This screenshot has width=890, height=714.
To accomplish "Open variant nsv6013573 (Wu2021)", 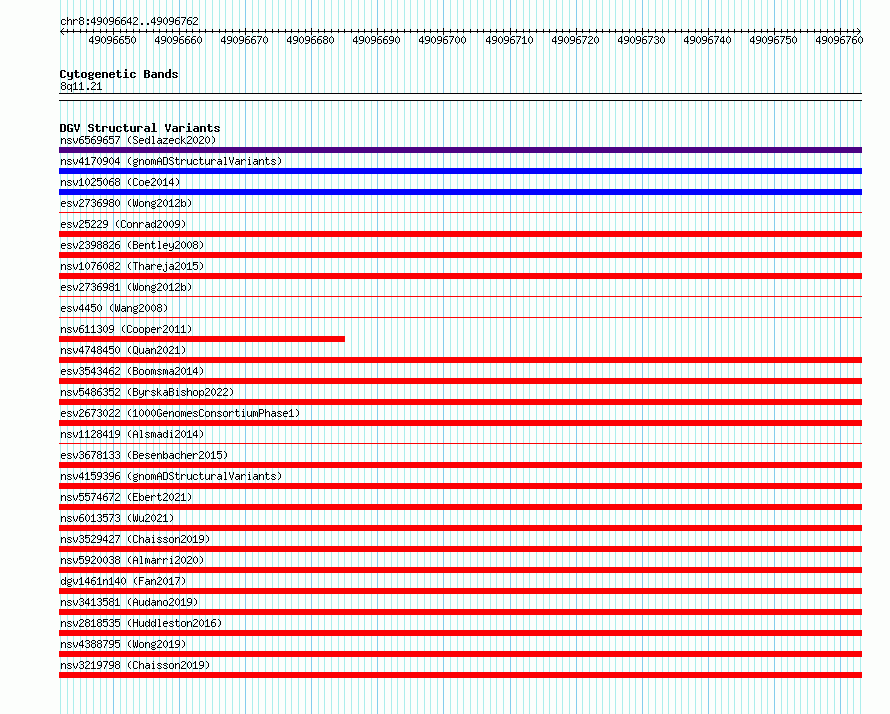I will 117,518.
